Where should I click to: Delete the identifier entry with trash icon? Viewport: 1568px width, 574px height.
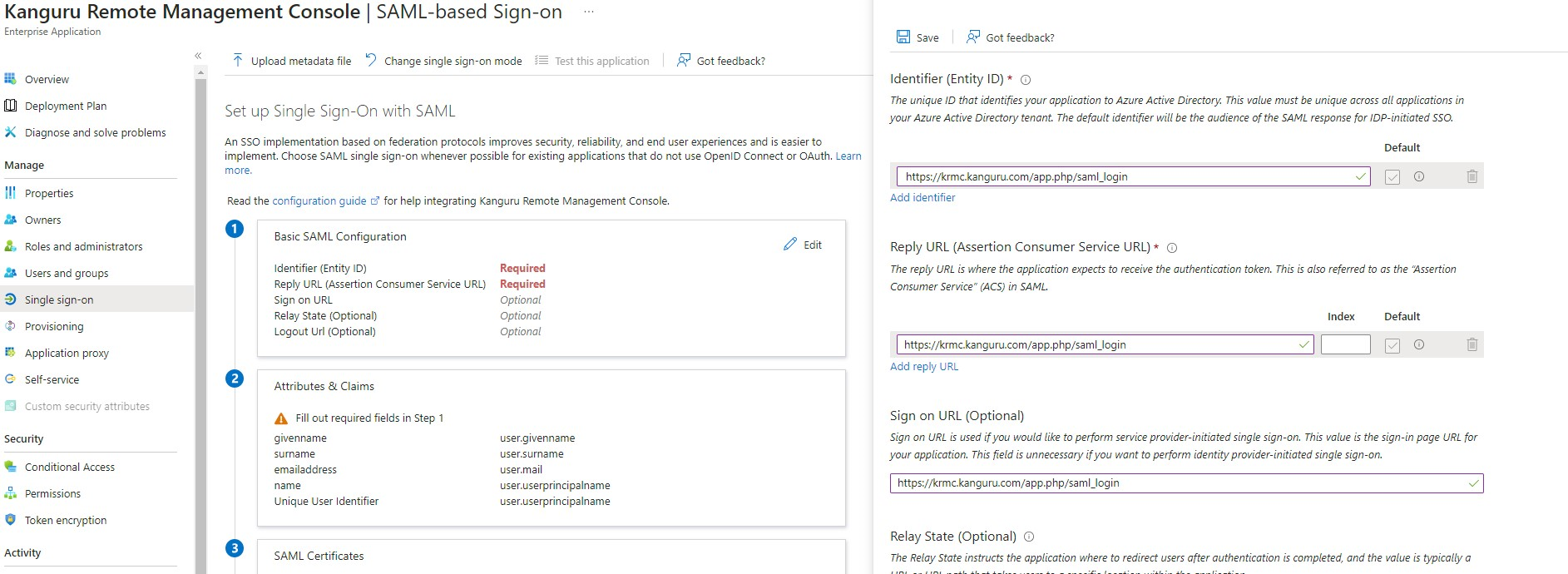tap(1472, 176)
